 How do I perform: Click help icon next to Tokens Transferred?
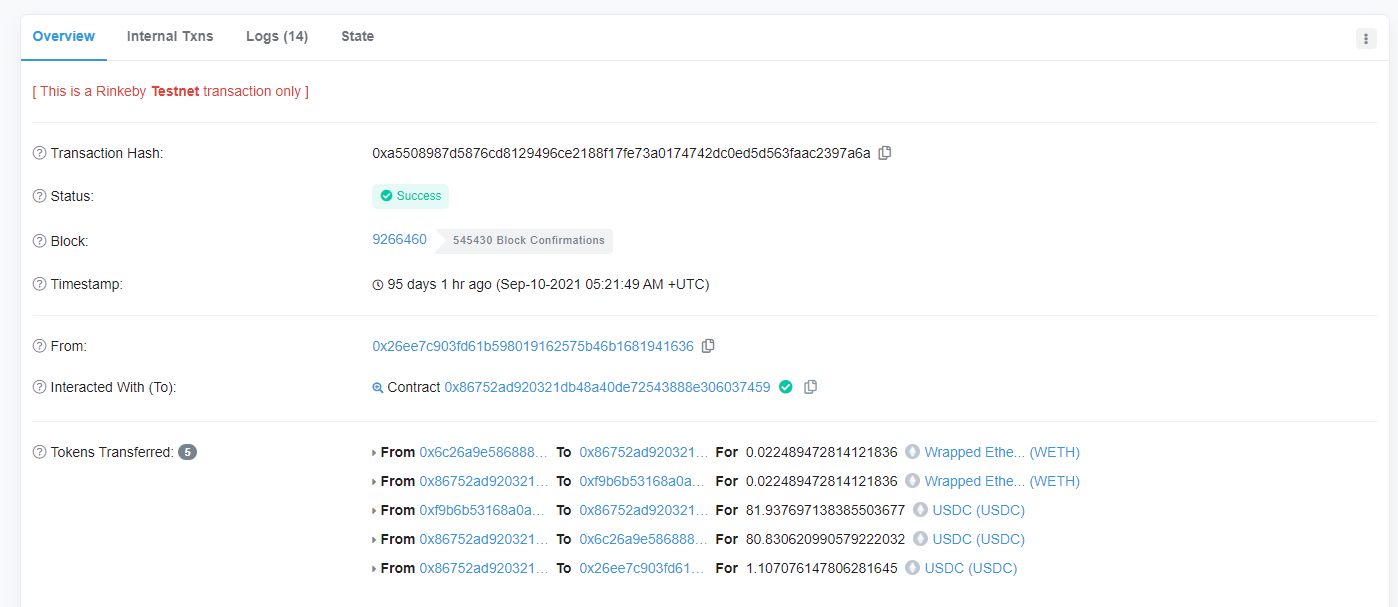click(x=40, y=452)
